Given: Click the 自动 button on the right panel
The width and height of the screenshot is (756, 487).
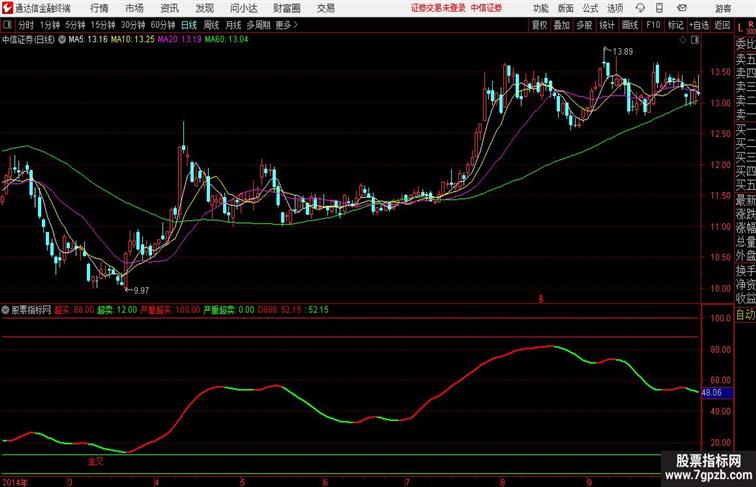Looking at the screenshot, I should [745, 315].
